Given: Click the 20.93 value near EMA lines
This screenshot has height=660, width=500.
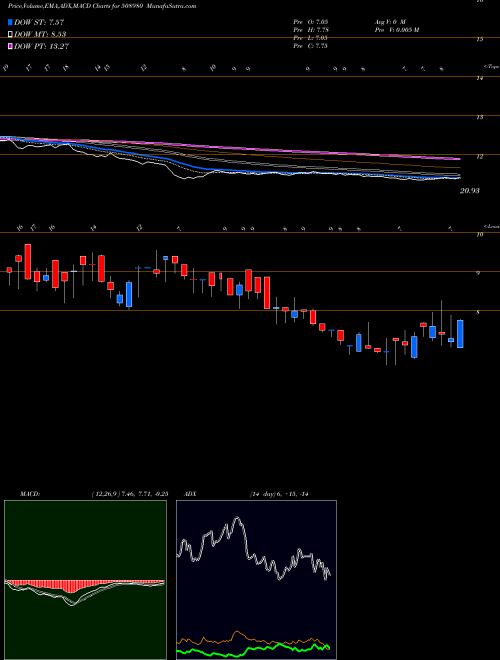Looking at the screenshot, I should [x=470, y=191].
